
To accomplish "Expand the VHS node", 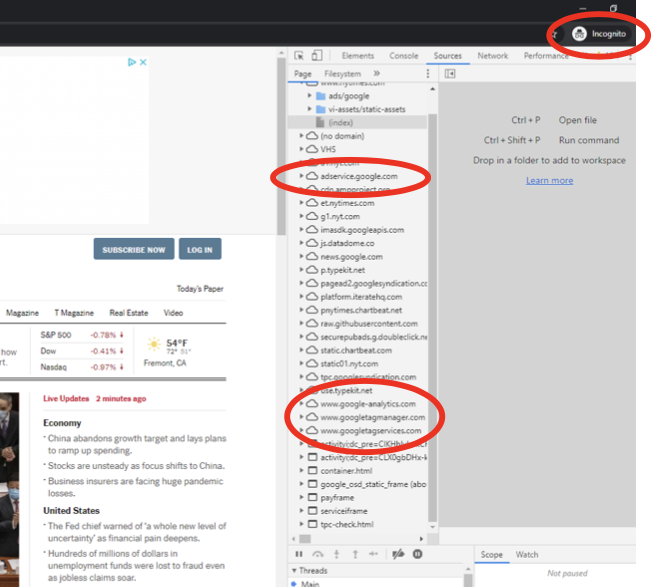I will pyautogui.click(x=301, y=149).
